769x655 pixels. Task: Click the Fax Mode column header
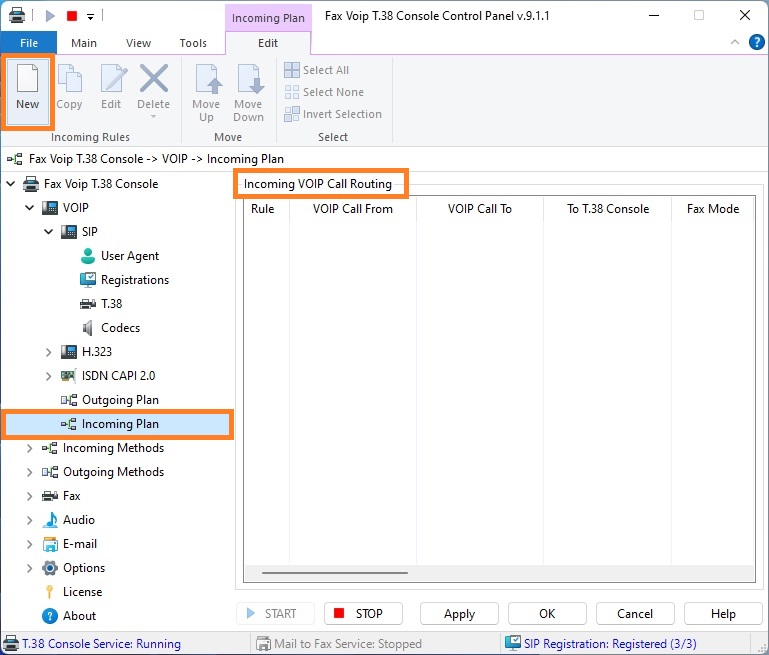point(713,209)
